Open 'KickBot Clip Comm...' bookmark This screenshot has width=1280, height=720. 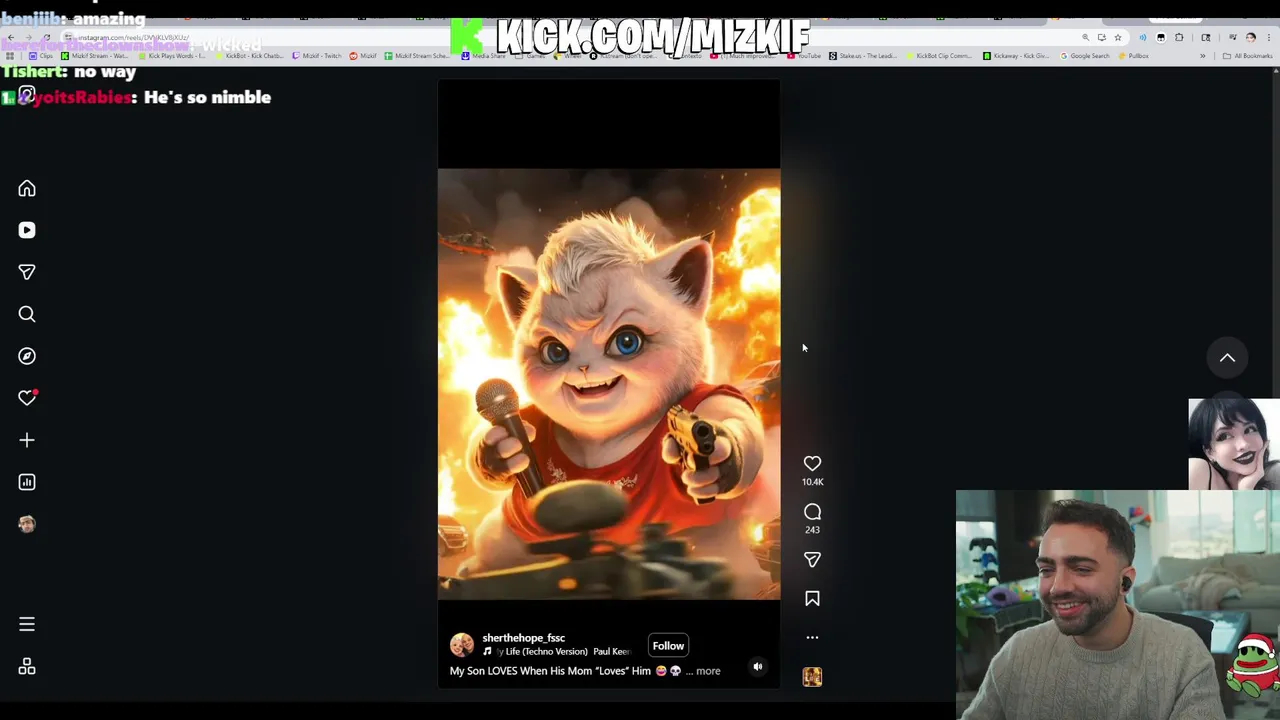click(x=939, y=56)
